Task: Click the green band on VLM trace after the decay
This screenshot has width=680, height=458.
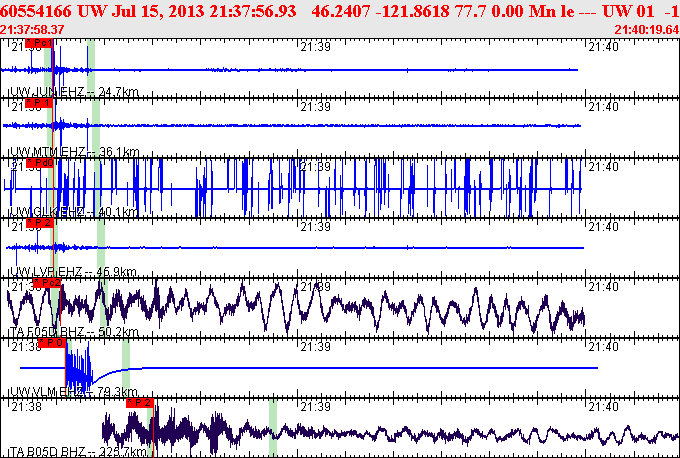Action: click(126, 367)
